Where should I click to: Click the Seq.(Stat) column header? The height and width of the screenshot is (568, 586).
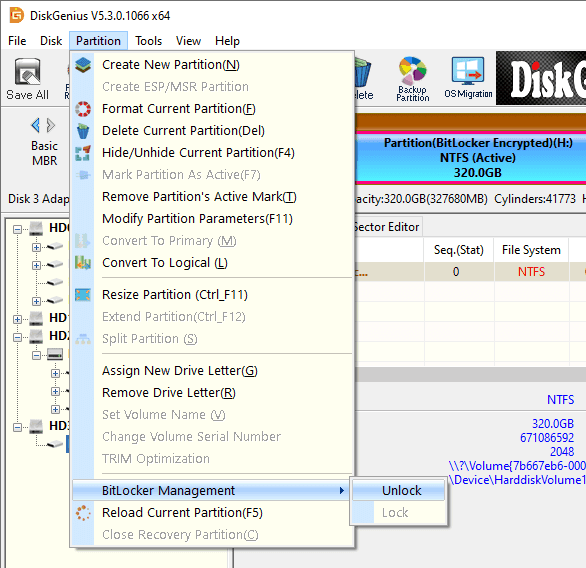[x=459, y=250]
